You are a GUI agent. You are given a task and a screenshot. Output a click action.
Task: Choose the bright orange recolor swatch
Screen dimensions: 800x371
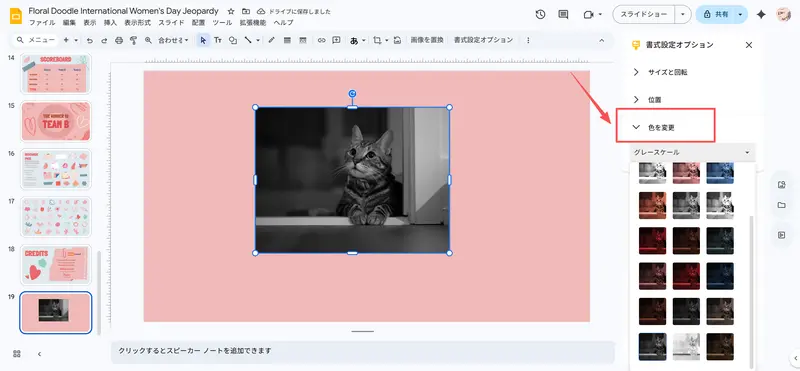coord(653,206)
